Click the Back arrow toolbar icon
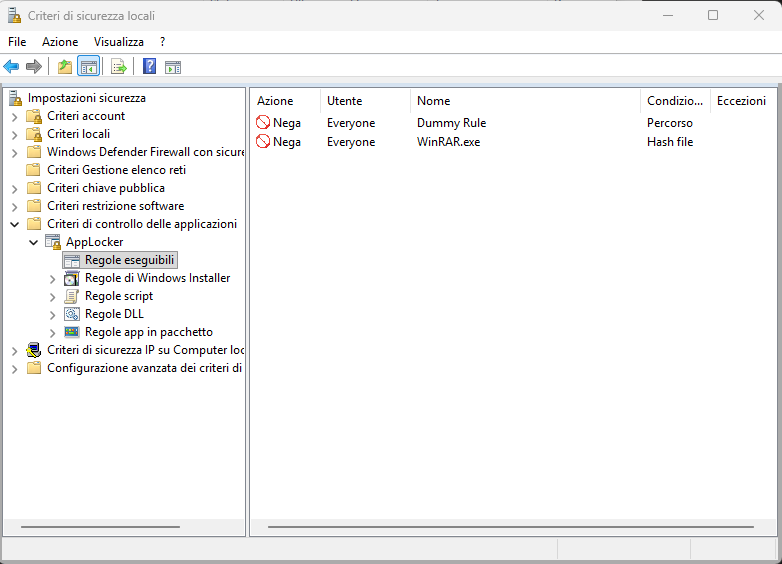The width and height of the screenshot is (782, 564). [x=11, y=66]
